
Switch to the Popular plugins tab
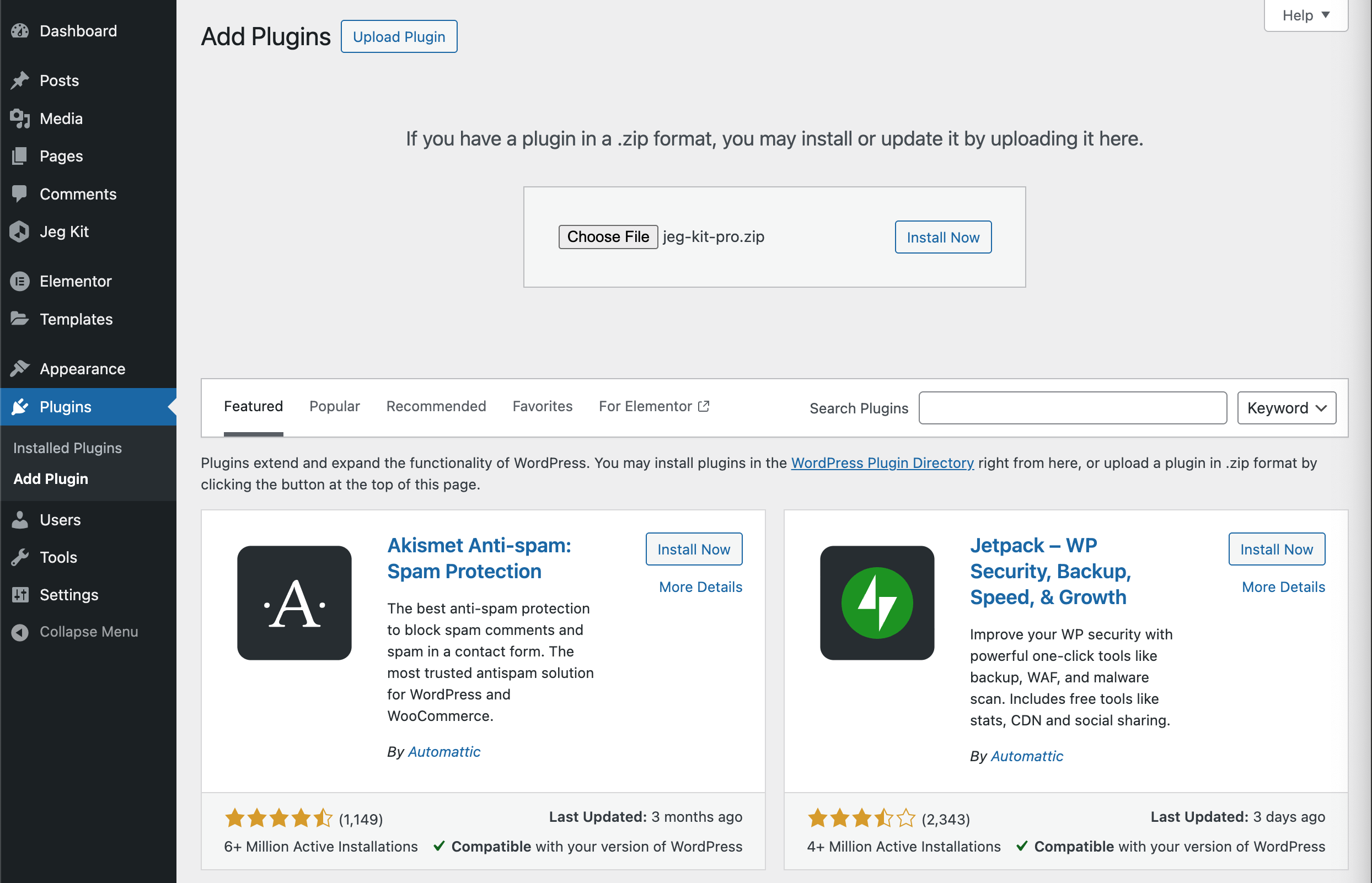(334, 407)
